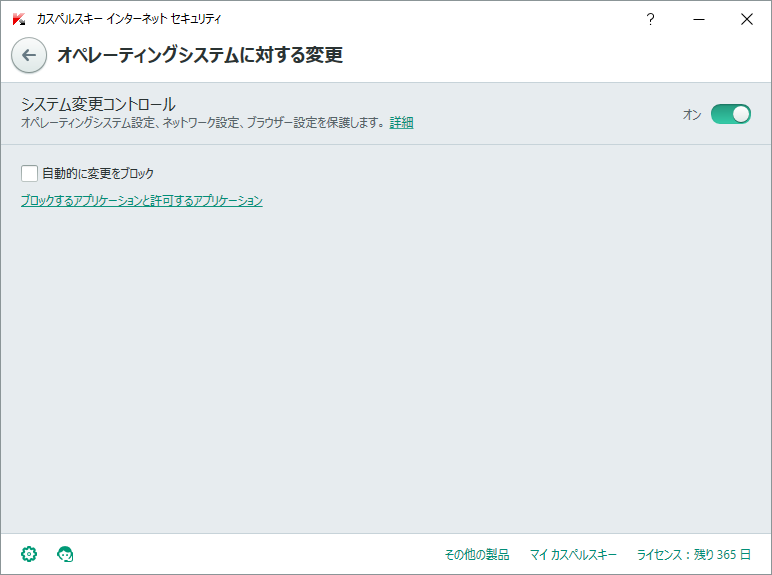Check the 自動的に変更をブロック checkbox

point(30,173)
